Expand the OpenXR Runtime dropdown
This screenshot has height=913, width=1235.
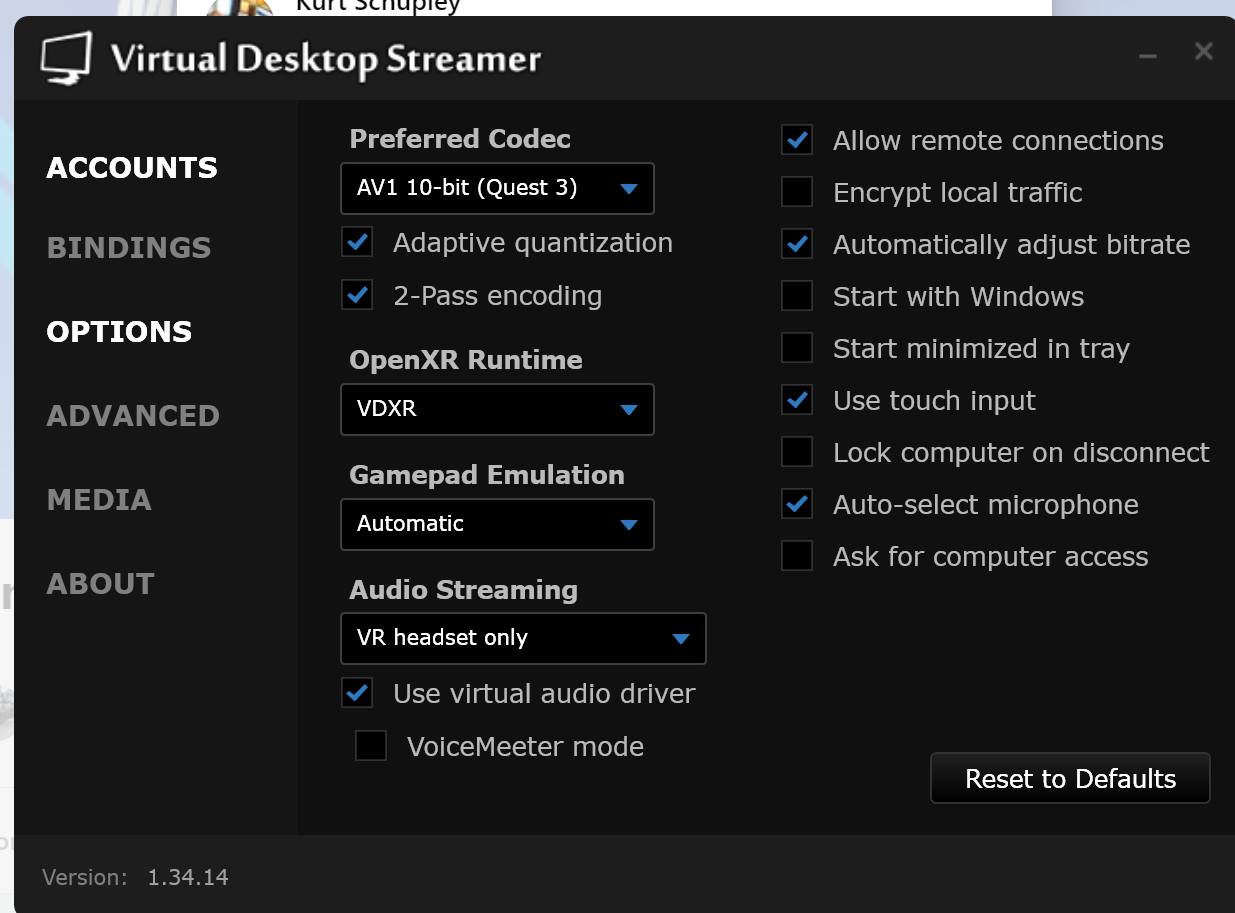click(497, 409)
